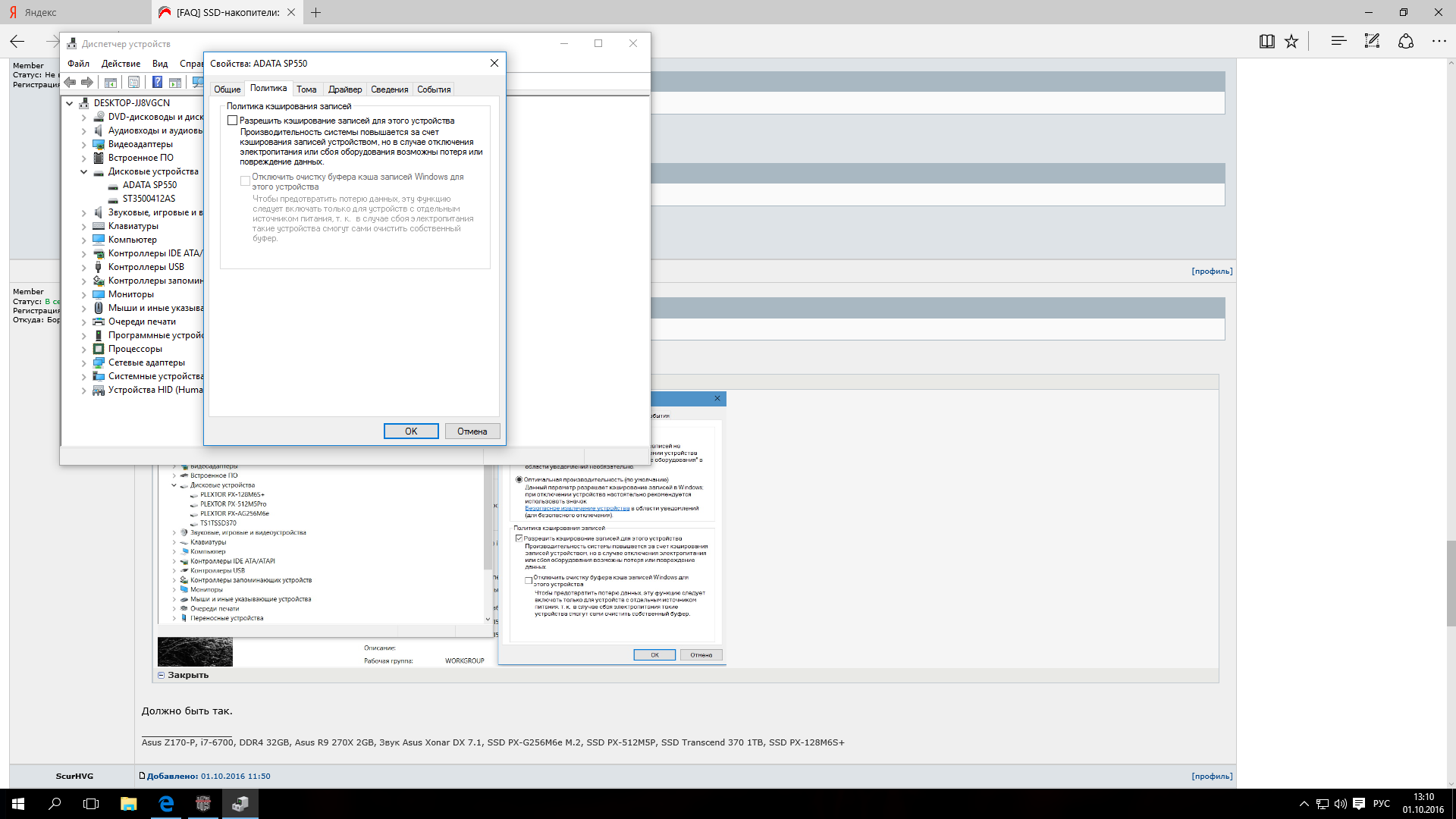Expand the Видеоадаптеры tree node
This screenshot has height=819, width=1456.
pyautogui.click(x=84, y=144)
